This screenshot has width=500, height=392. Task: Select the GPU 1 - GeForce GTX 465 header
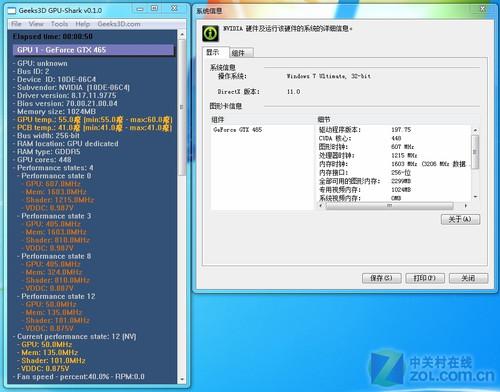click(93, 50)
